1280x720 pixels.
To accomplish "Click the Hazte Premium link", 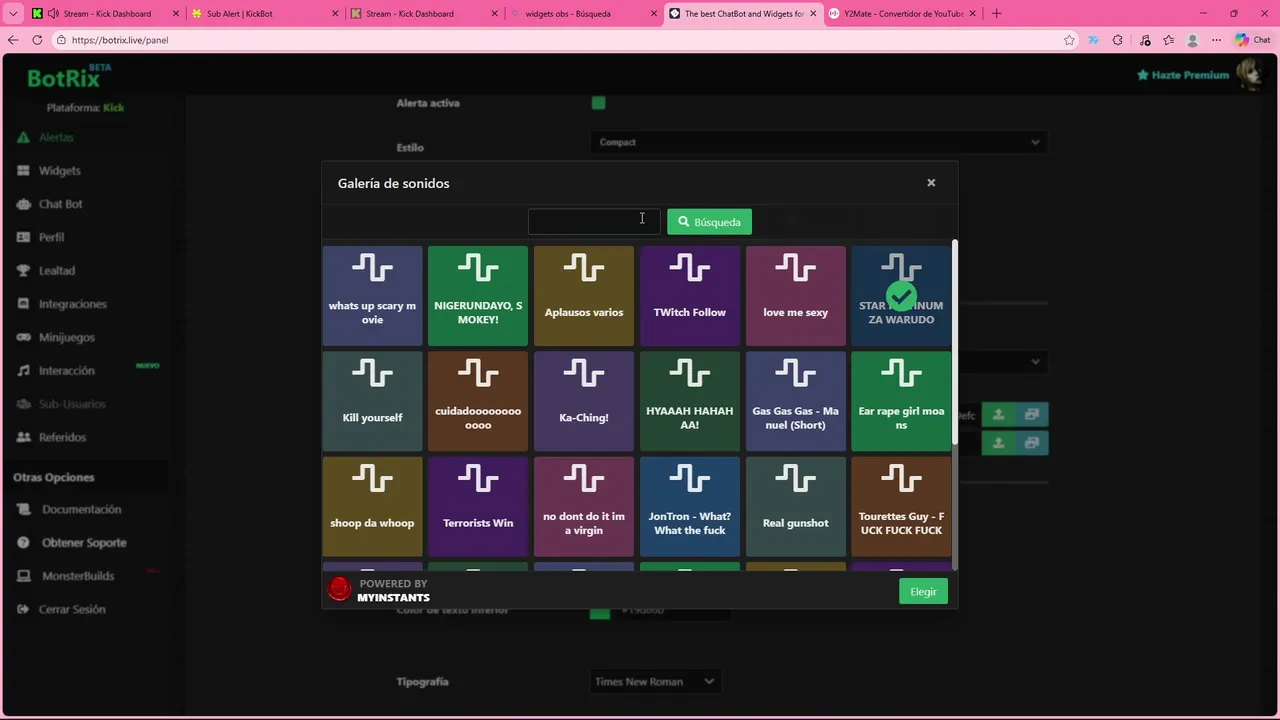I will 1183,75.
